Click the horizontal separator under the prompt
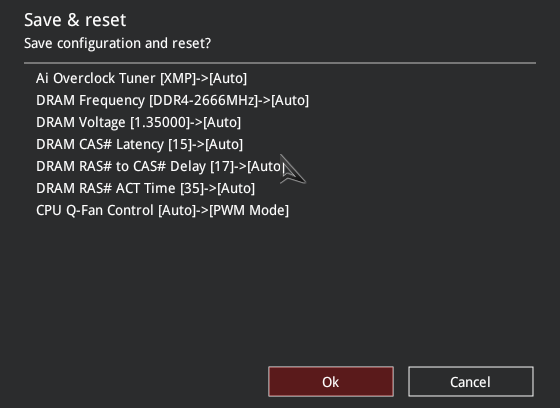The width and height of the screenshot is (560, 408). (280, 63)
